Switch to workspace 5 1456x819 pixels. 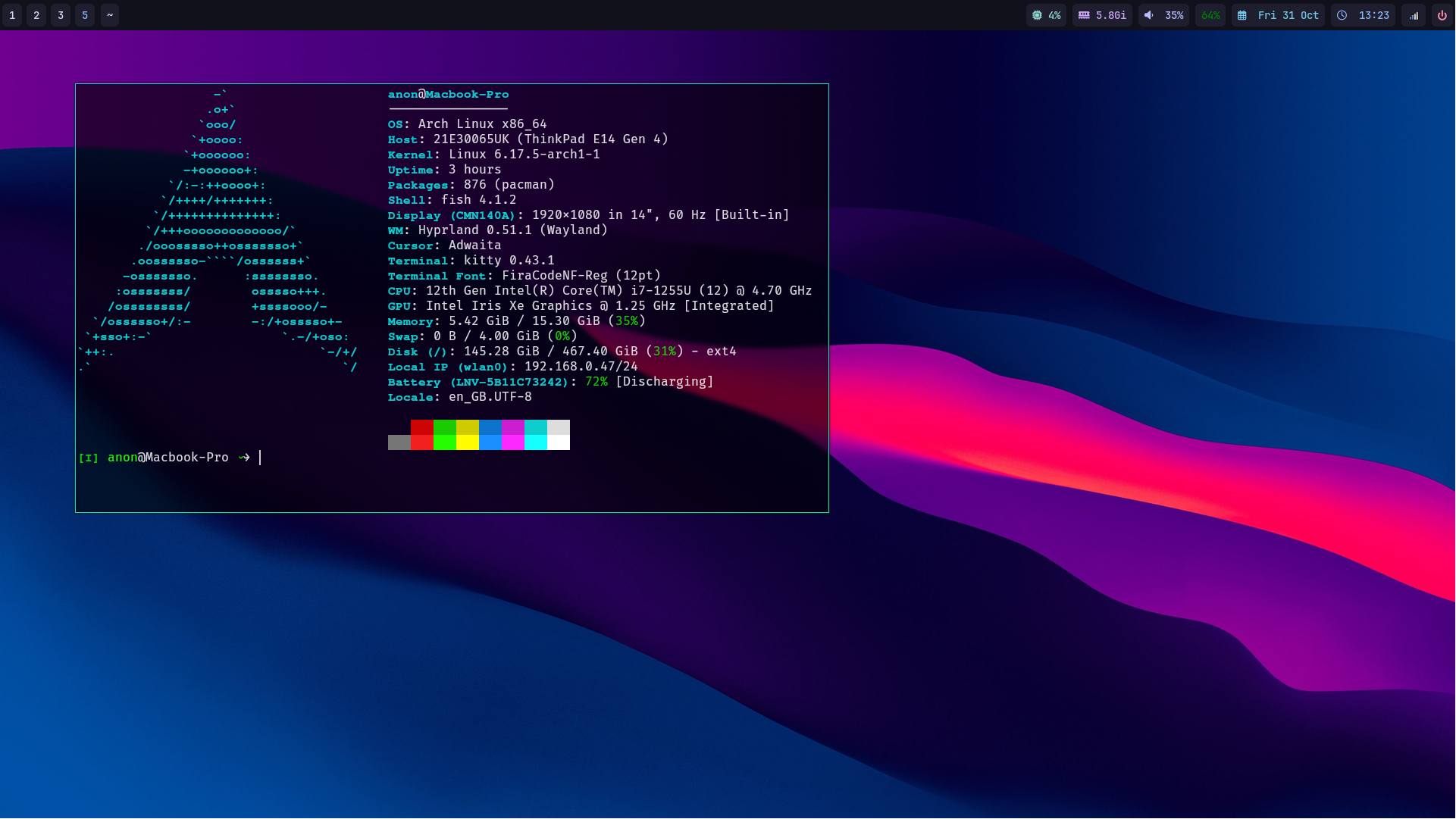coord(85,15)
